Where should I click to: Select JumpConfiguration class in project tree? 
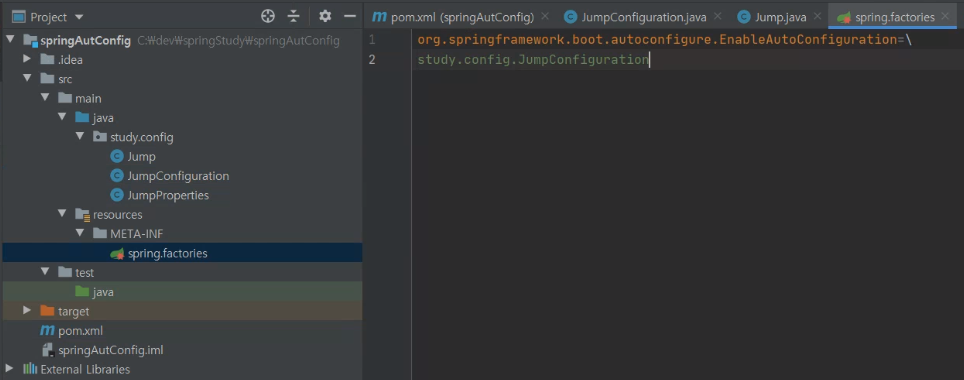(178, 176)
